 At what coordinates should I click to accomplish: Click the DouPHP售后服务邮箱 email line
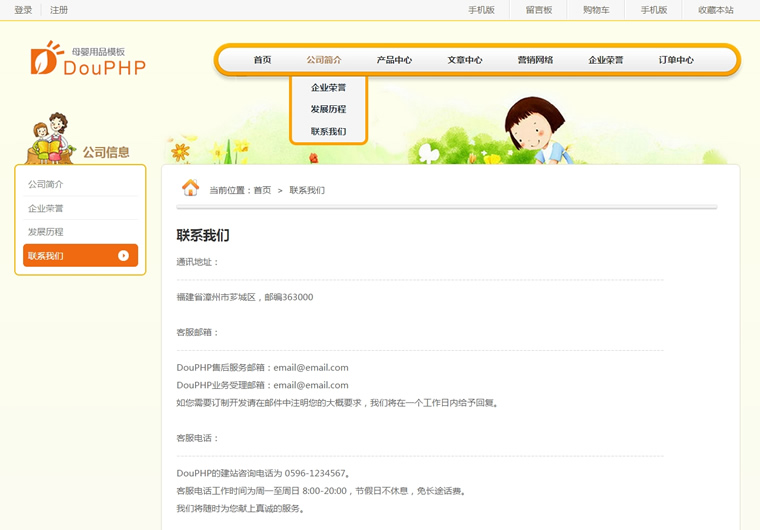(262, 368)
